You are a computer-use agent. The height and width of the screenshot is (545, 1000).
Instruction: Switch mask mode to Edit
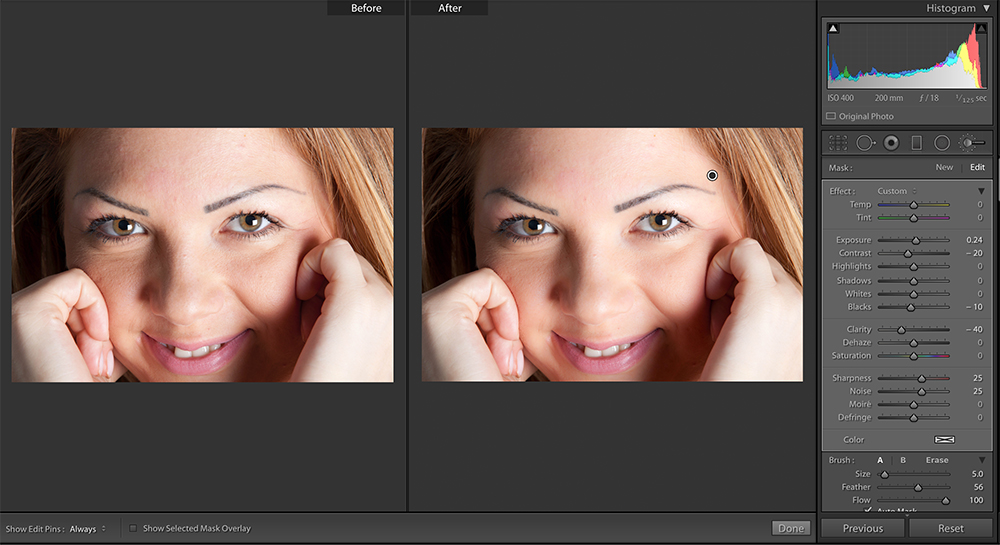pyautogui.click(x=977, y=167)
